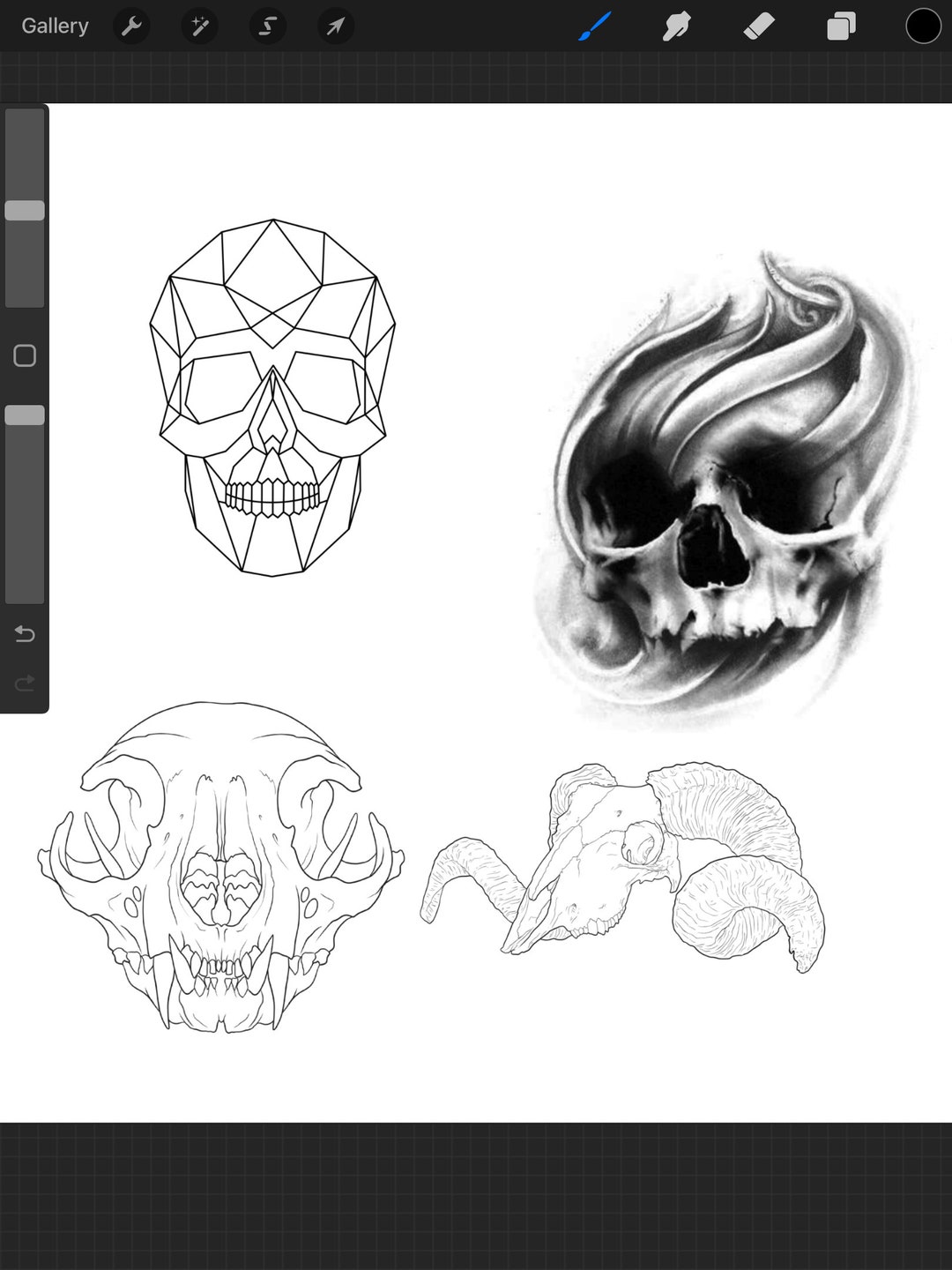This screenshot has height=1270, width=952.
Task: Adjust the brush size slider handle
Action: click(x=26, y=210)
